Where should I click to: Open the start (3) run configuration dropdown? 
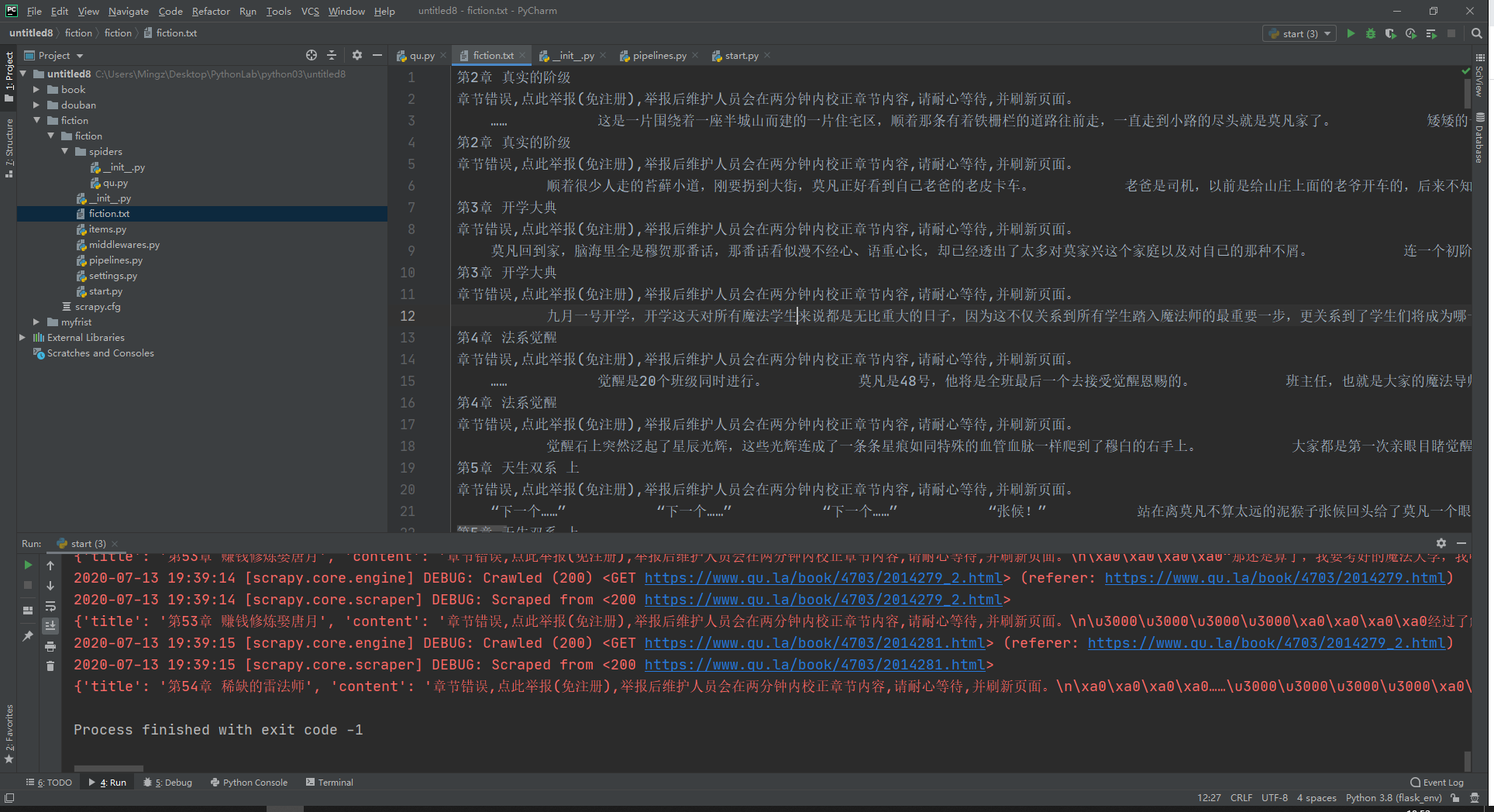pyautogui.click(x=1300, y=33)
